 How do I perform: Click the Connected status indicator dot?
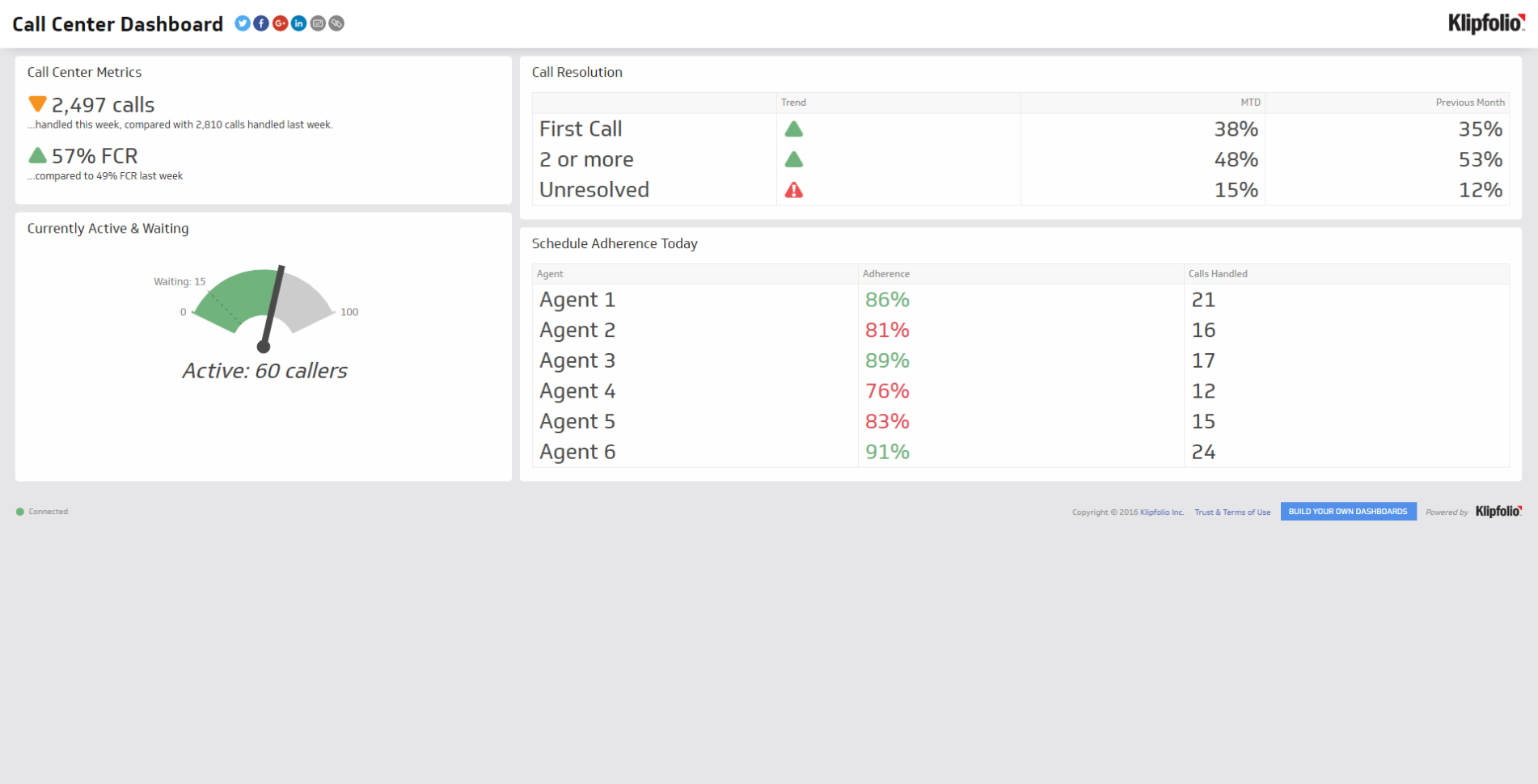[19, 511]
